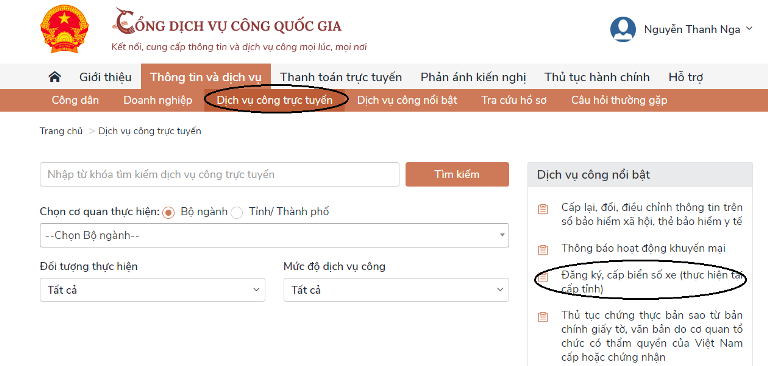Screen dimensions: 768x366
Task: Click the document icon beside Cấp lại, đổi, điều chỉnh
Action: (x=543, y=209)
